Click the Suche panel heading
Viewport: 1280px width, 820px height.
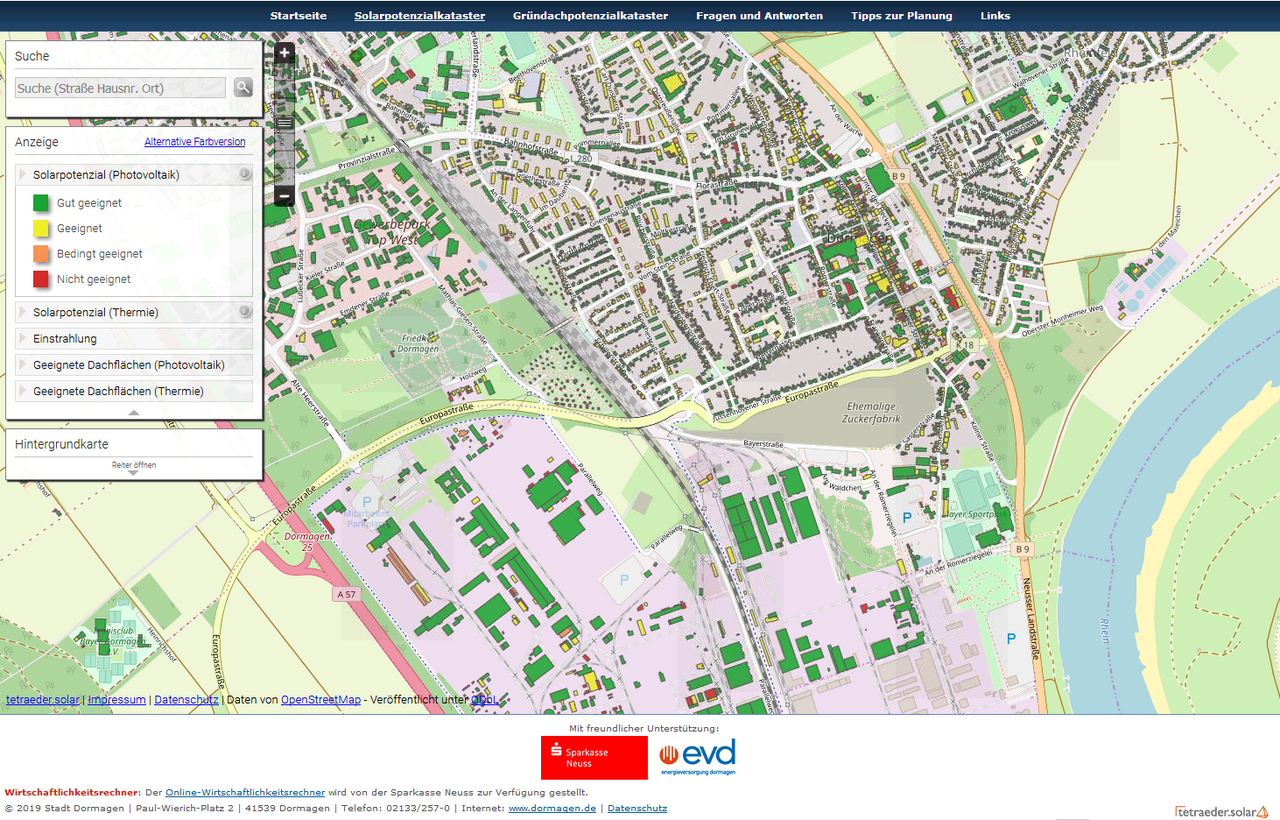click(32, 57)
